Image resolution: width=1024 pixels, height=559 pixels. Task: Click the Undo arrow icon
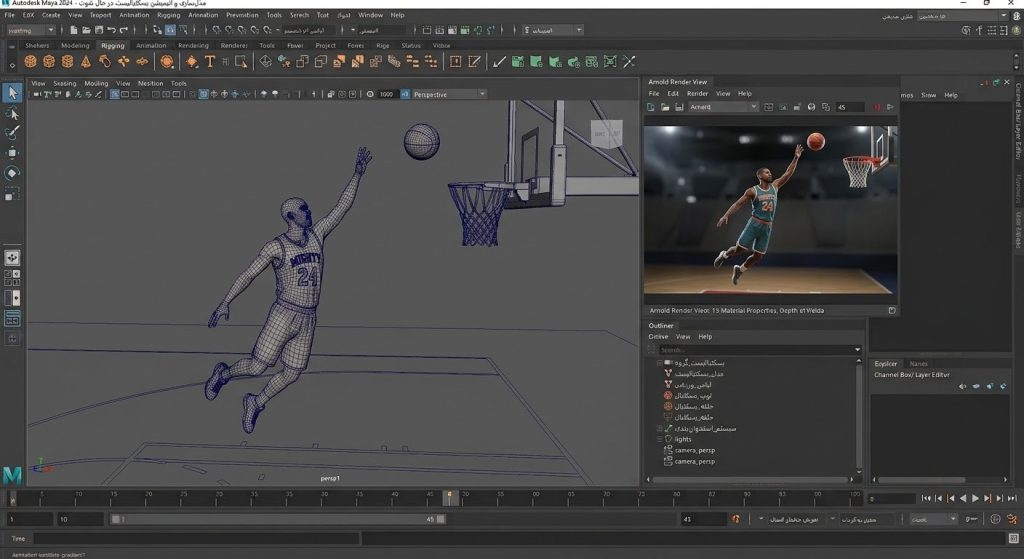tap(111, 30)
